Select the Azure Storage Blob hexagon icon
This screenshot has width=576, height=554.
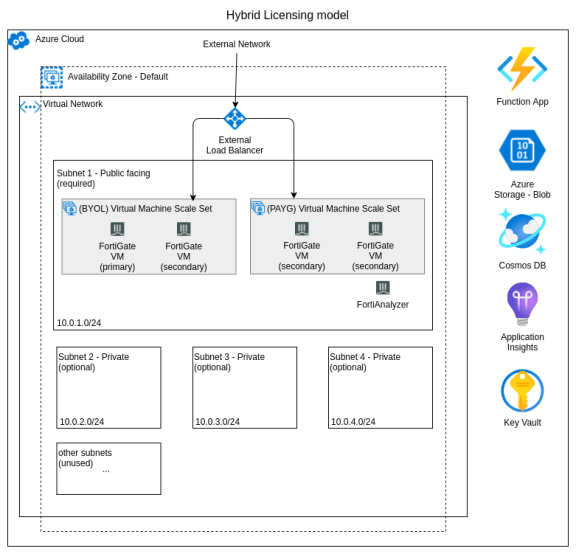(522, 150)
